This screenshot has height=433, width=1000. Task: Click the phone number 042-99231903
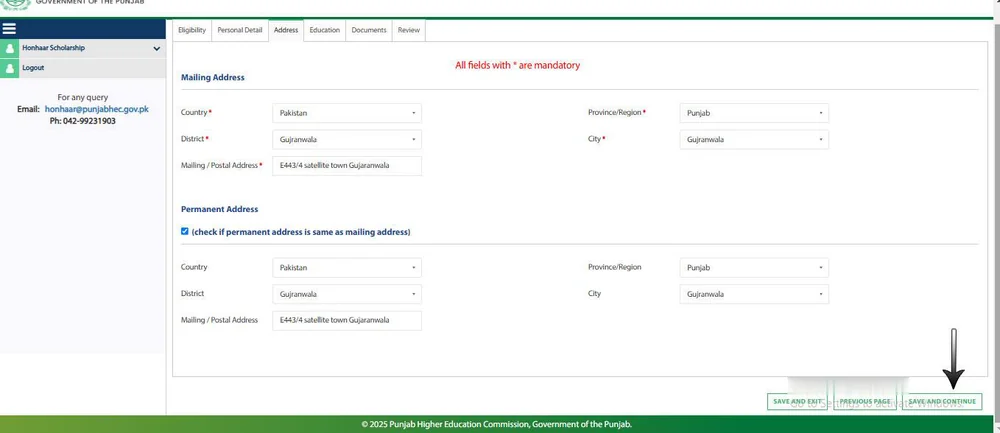pyautogui.click(x=89, y=121)
